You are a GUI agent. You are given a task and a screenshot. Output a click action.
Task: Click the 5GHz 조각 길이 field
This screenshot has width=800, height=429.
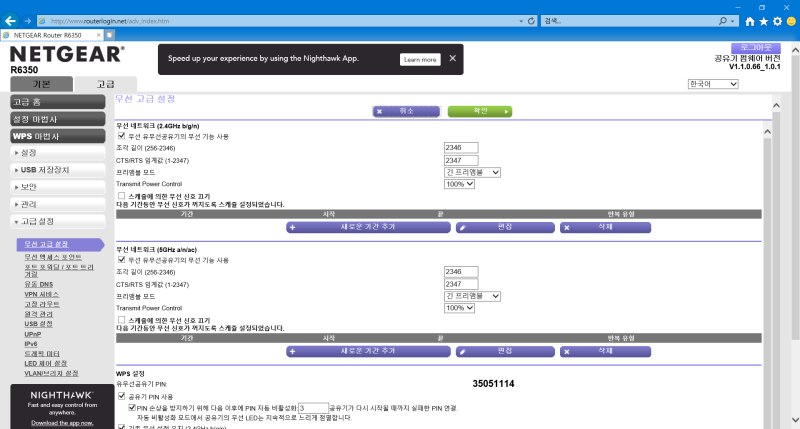click(x=461, y=272)
